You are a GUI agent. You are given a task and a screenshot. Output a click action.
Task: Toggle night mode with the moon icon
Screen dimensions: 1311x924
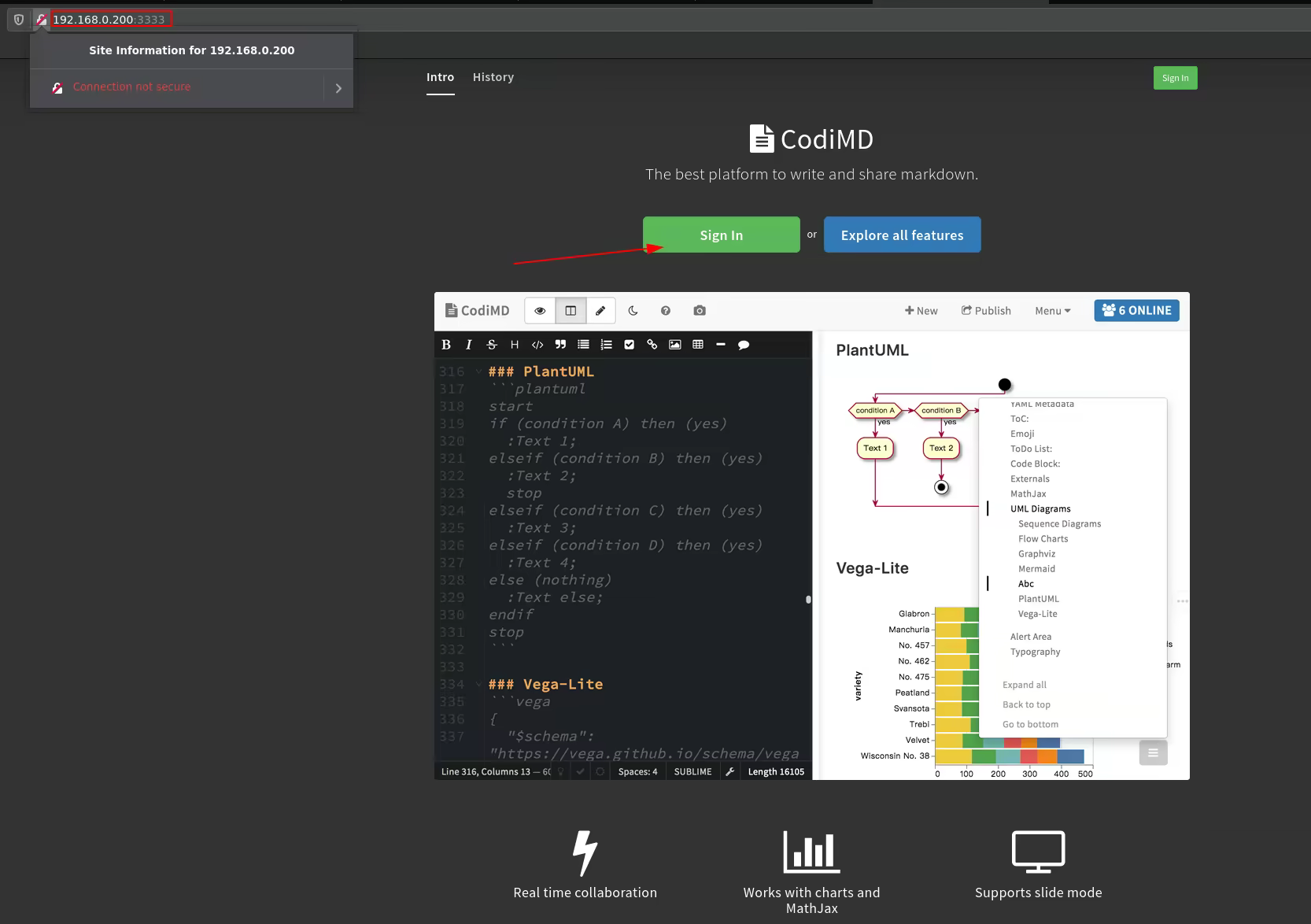pos(633,311)
